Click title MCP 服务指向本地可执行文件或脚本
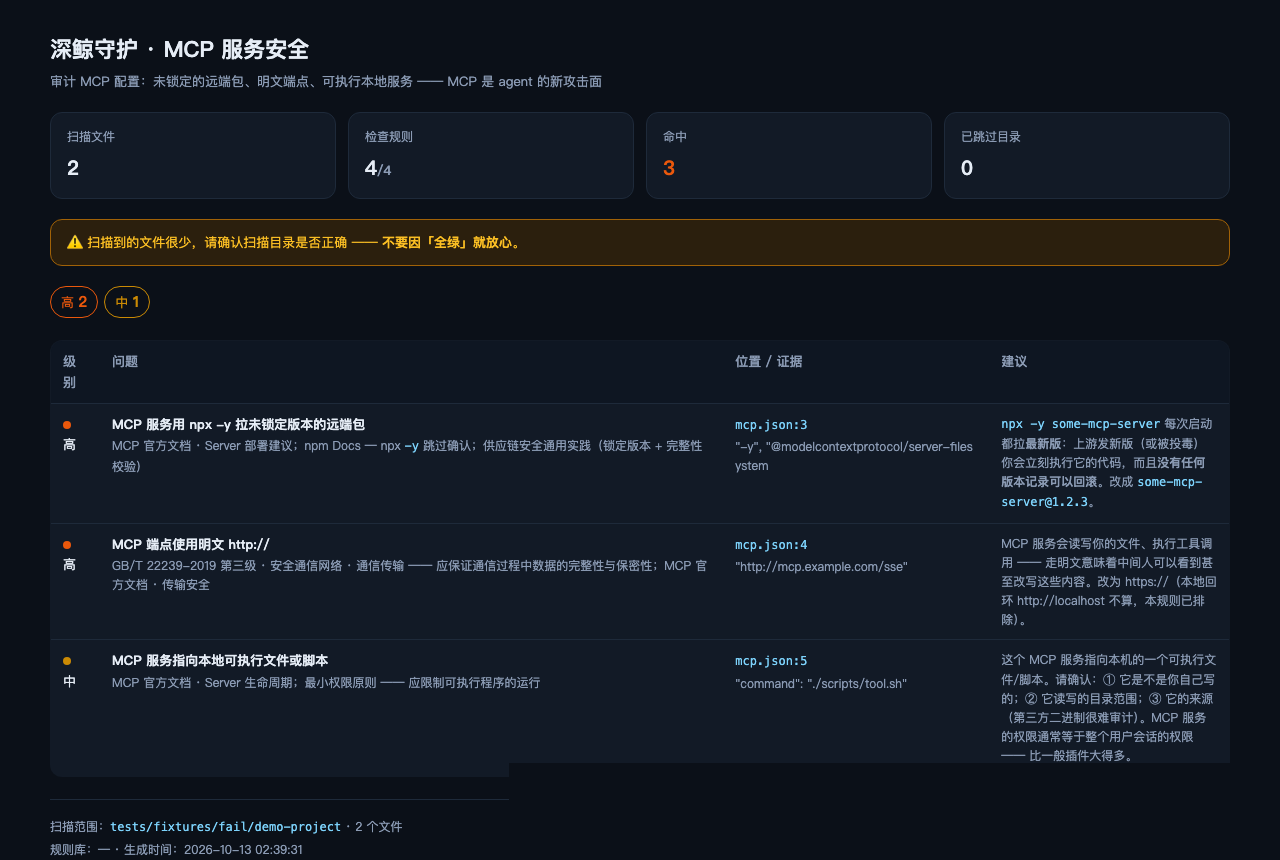The height and width of the screenshot is (860, 1280). [220, 661]
